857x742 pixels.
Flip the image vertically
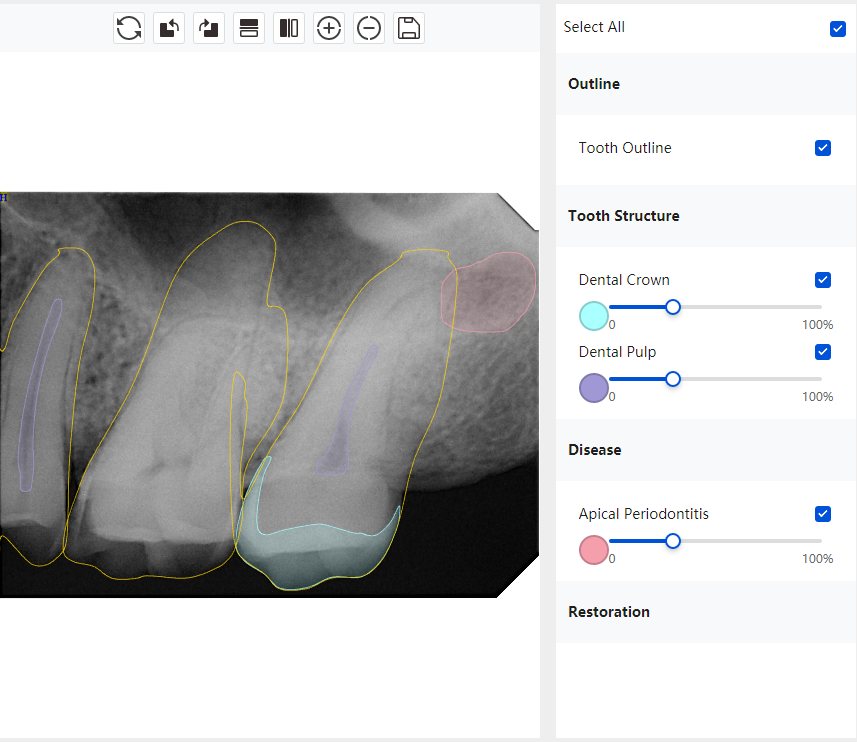[249, 28]
